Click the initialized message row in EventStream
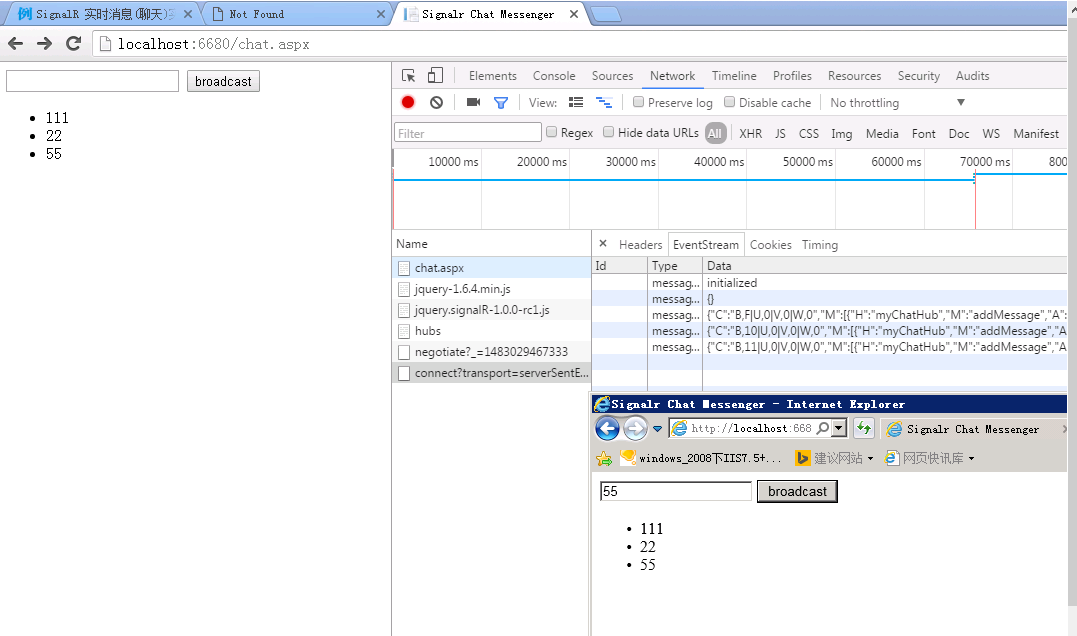1077x636 pixels. click(829, 282)
